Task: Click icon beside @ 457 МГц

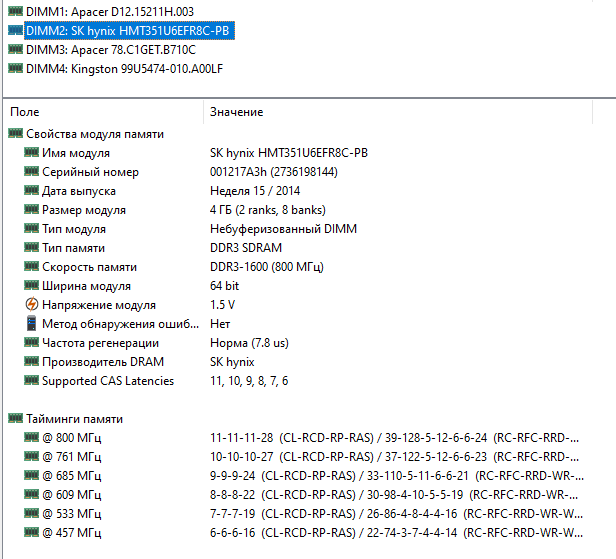Action: coord(31,532)
